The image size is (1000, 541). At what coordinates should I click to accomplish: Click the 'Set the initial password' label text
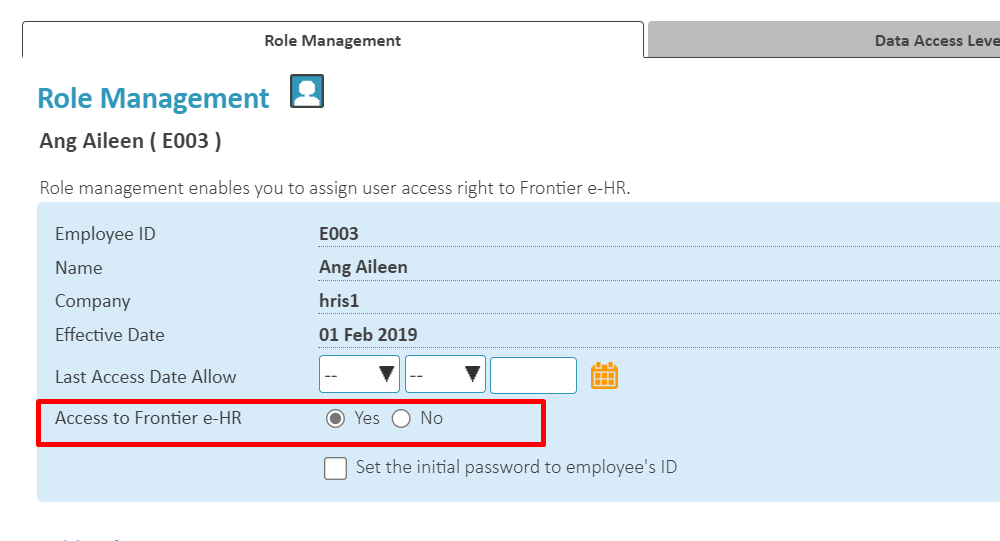(x=516, y=467)
